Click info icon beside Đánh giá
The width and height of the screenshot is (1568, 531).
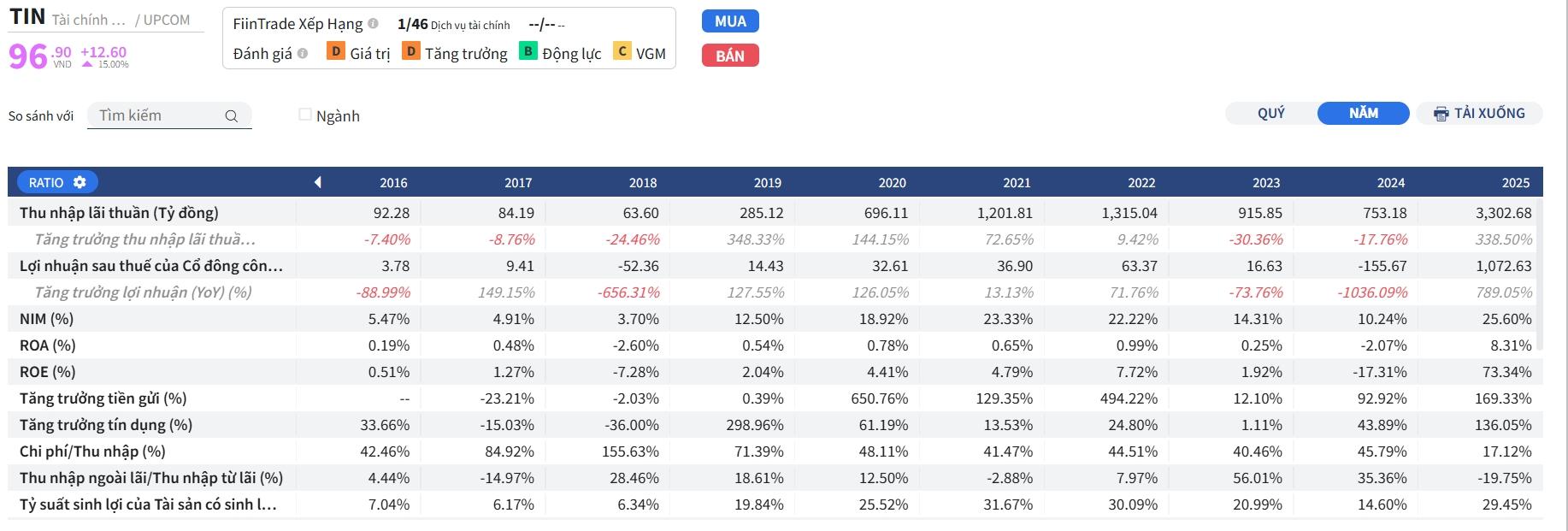tap(303, 53)
